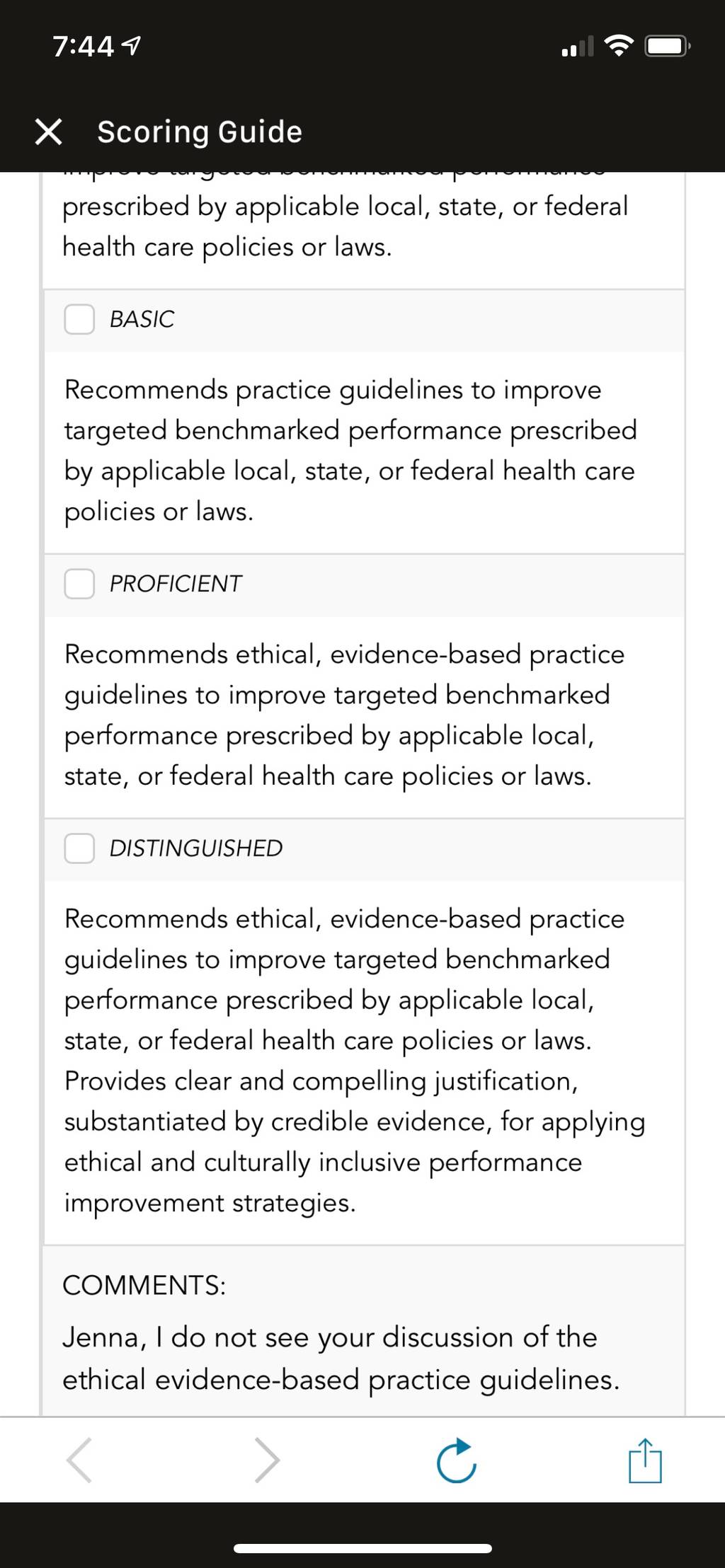This screenshot has height=1568, width=725.
Task: Close the Scoring Guide with the X icon
Action: point(48,132)
